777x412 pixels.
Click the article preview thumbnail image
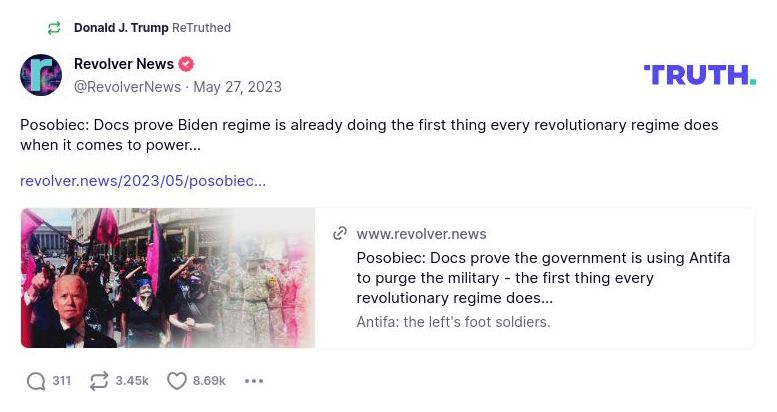[168, 278]
